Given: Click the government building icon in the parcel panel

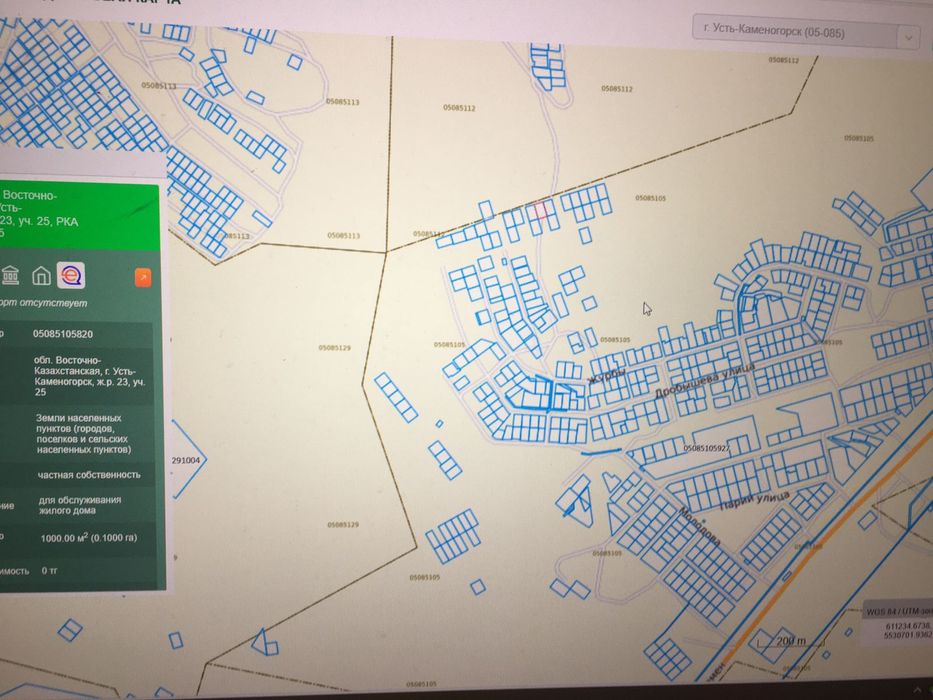Looking at the screenshot, I should [x=10, y=276].
